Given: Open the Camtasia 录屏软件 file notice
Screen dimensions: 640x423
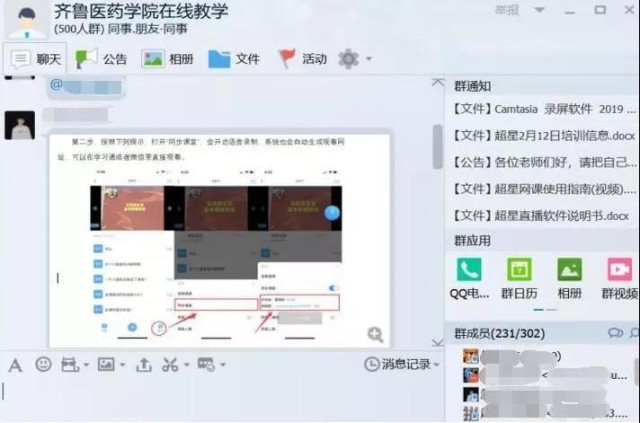Looking at the screenshot, I should (544, 109).
